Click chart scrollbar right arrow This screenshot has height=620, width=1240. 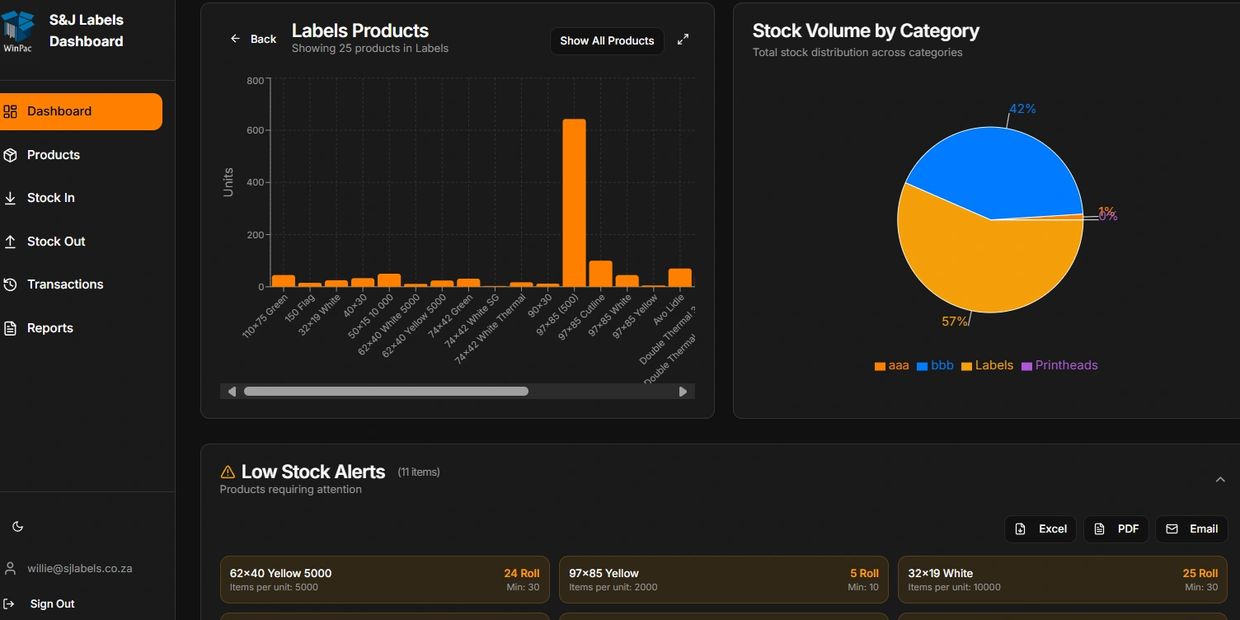click(683, 392)
